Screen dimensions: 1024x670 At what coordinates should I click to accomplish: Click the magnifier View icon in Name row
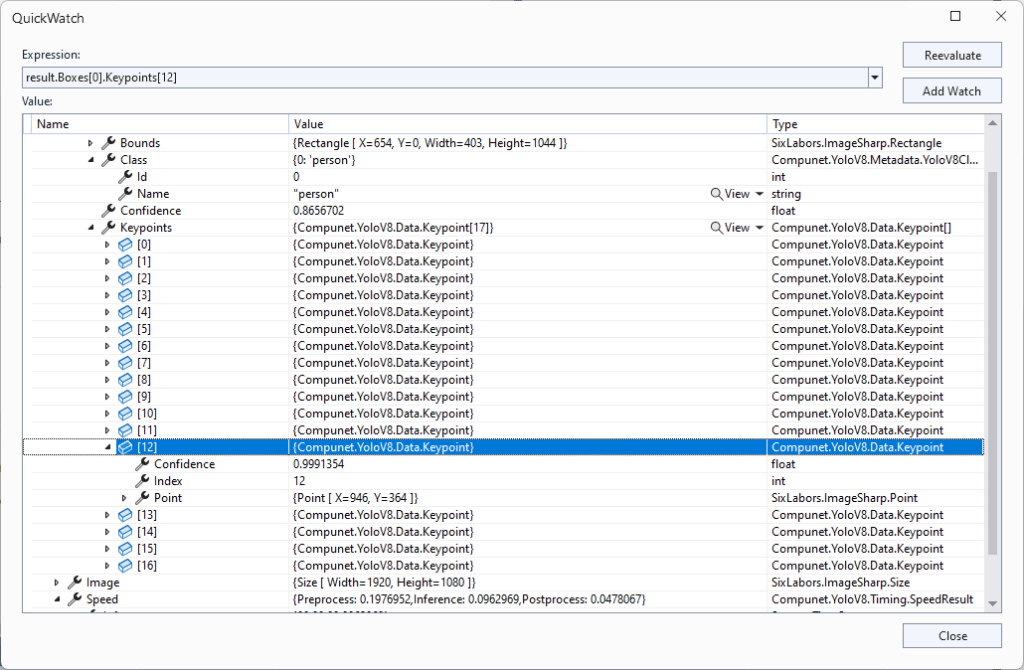click(x=716, y=194)
